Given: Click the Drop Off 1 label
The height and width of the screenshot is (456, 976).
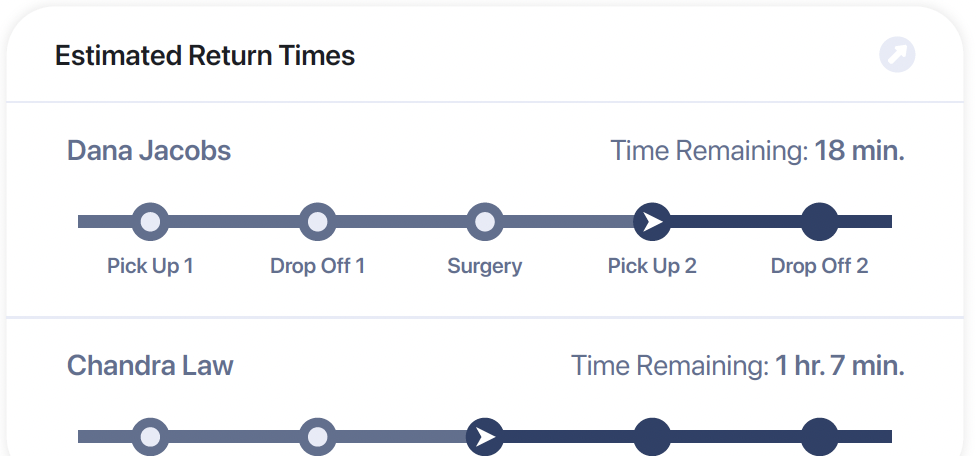Looking at the screenshot, I should pyautogui.click(x=317, y=266).
